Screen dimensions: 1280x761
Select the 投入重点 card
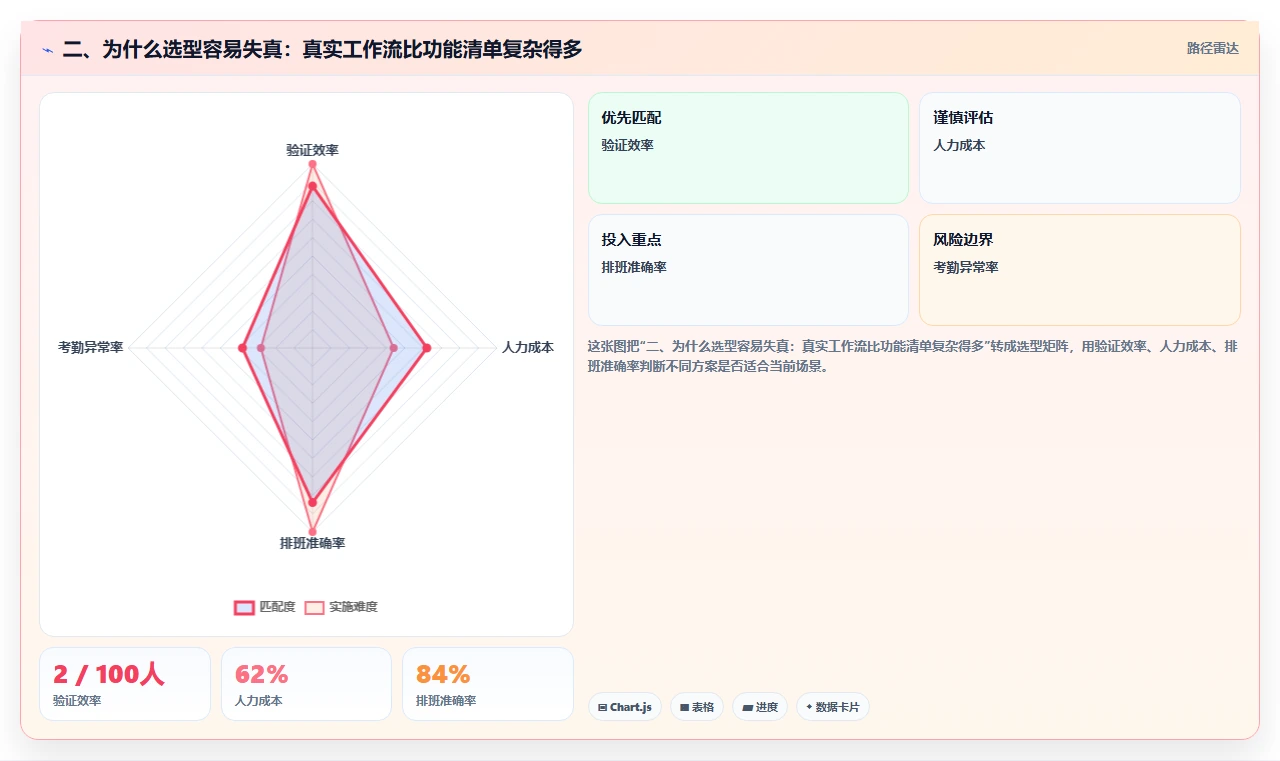748,270
